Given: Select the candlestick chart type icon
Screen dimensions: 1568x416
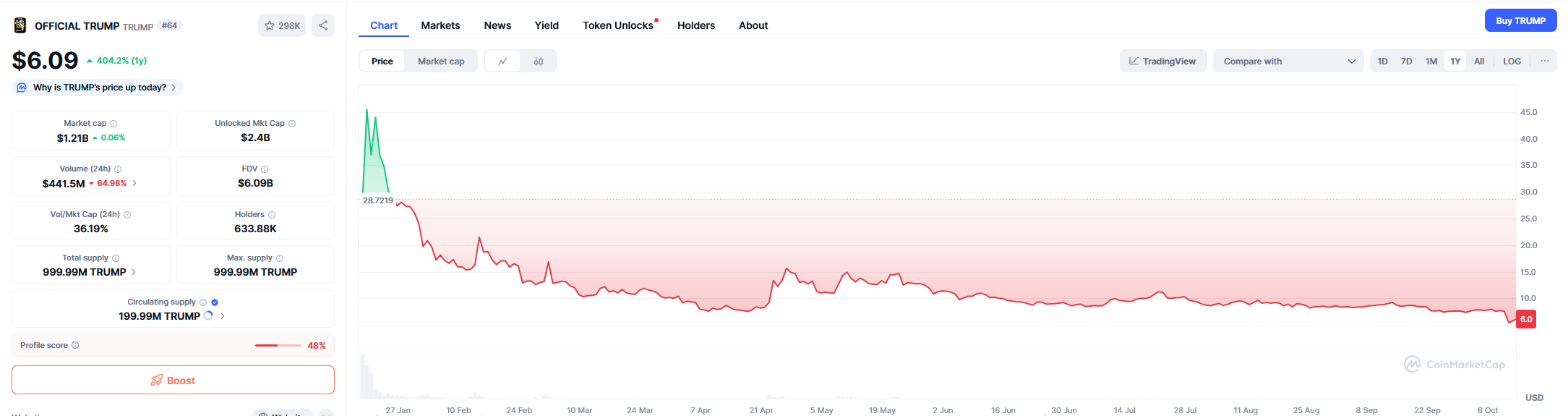Looking at the screenshot, I should click(x=539, y=61).
